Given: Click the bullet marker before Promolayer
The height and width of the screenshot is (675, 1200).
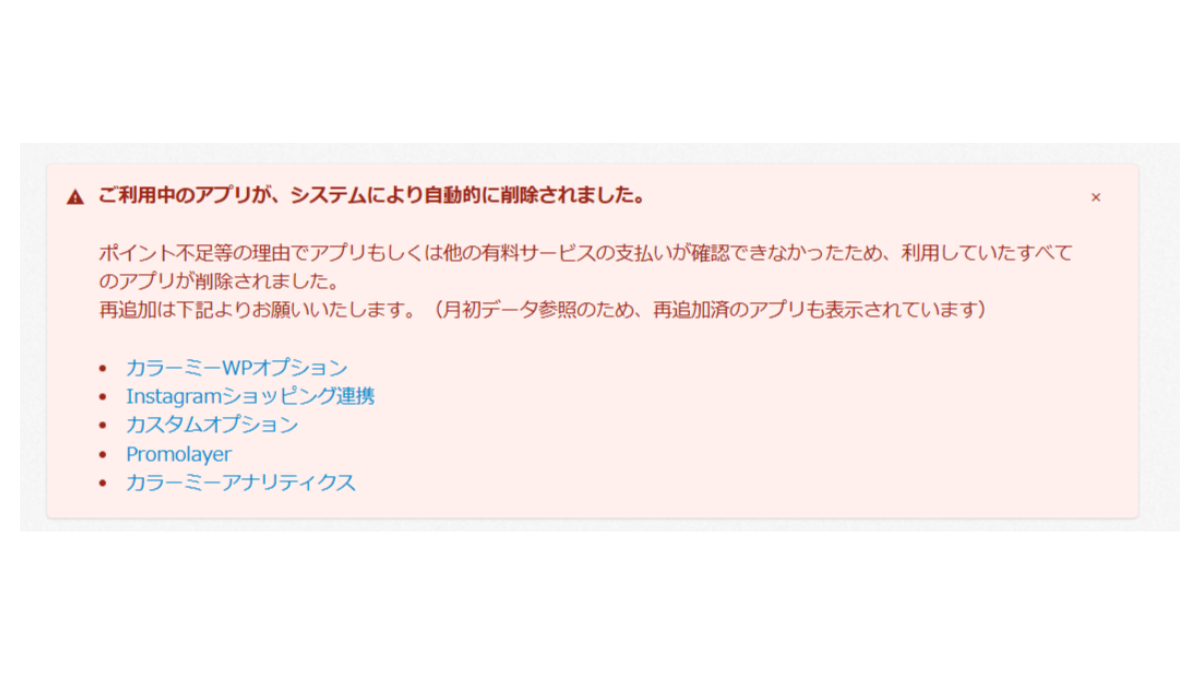Looking at the screenshot, I should click(x=102, y=454).
